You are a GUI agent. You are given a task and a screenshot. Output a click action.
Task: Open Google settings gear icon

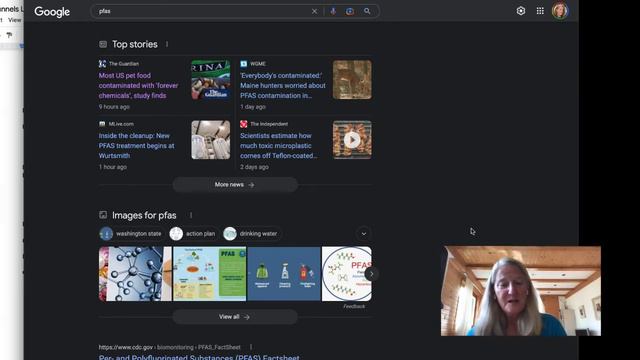(521, 11)
